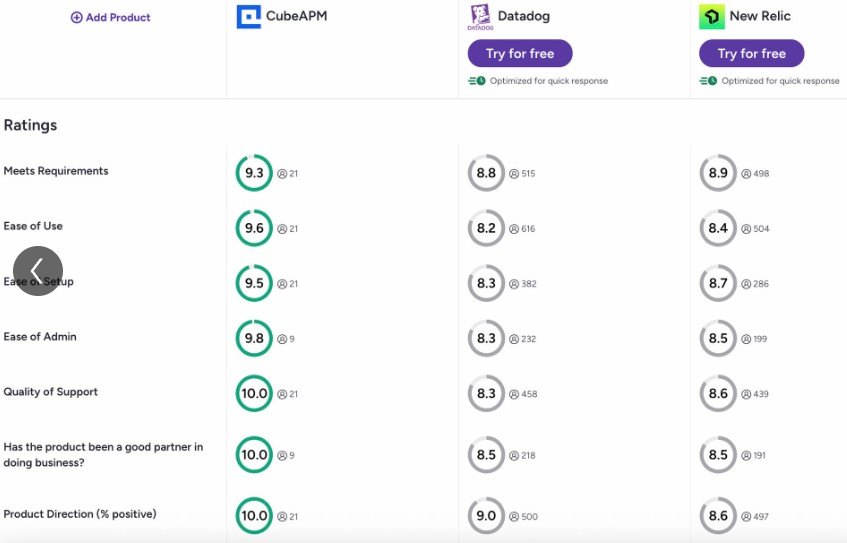Click the New Relic logo icon
The width and height of the screenshot is (847, 543).
tap(712, 16)
